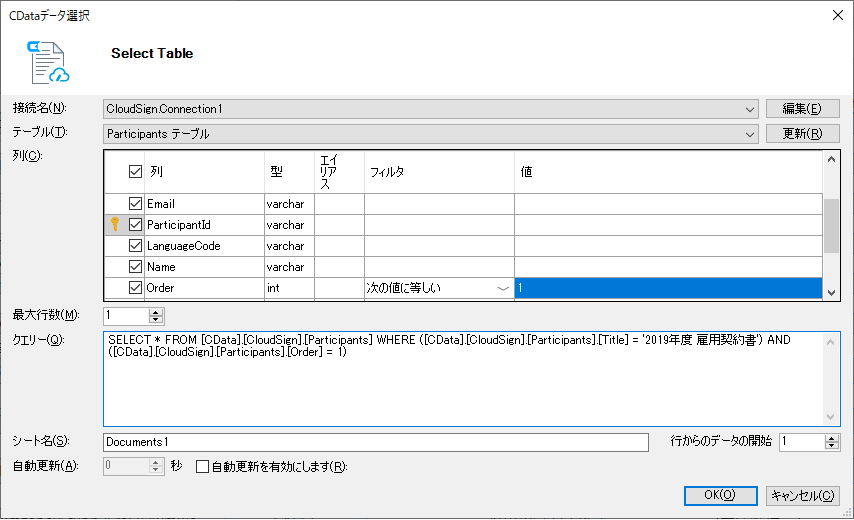Viewport: 854px width, 520px height.
Task: Increase the data start row spinner
Action: [831, 438]
